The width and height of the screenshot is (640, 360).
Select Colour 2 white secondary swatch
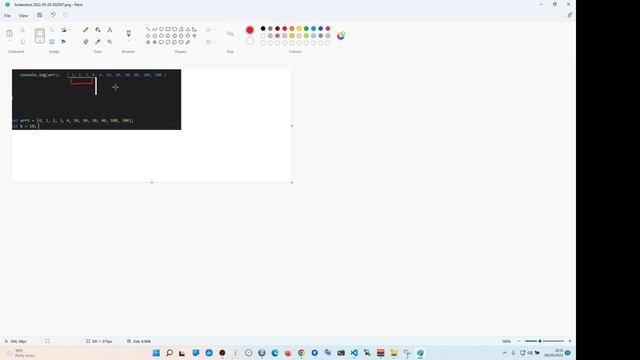(x=250, y=41)
